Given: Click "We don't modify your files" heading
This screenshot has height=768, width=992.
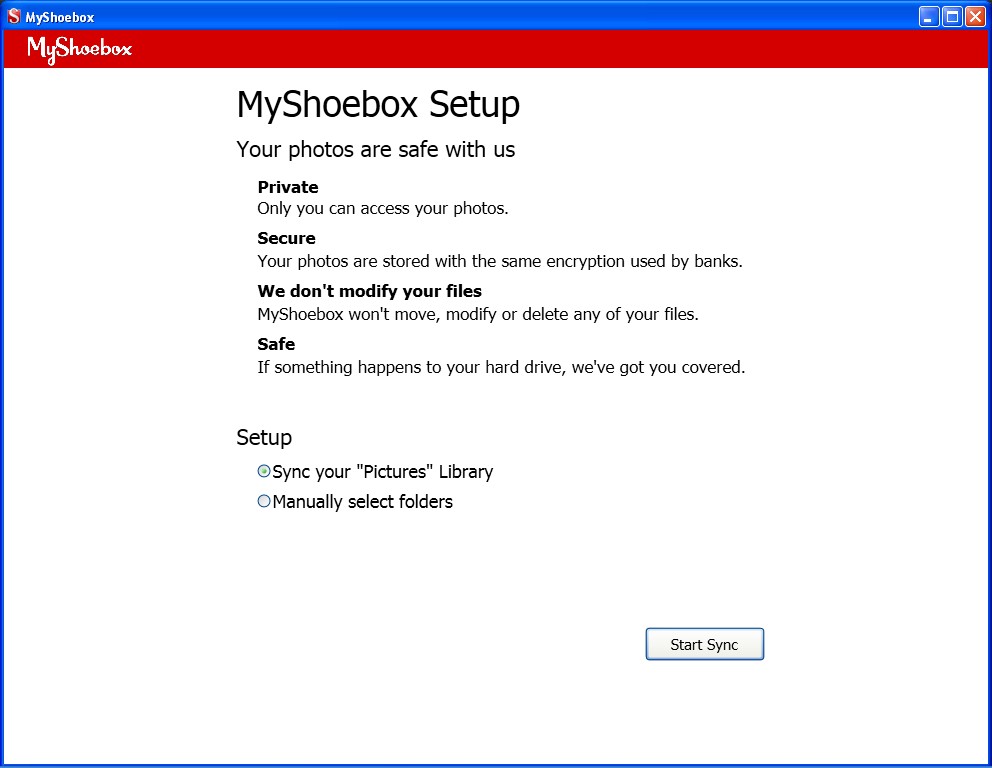Looking at the screenshot, I should (369, 291).
